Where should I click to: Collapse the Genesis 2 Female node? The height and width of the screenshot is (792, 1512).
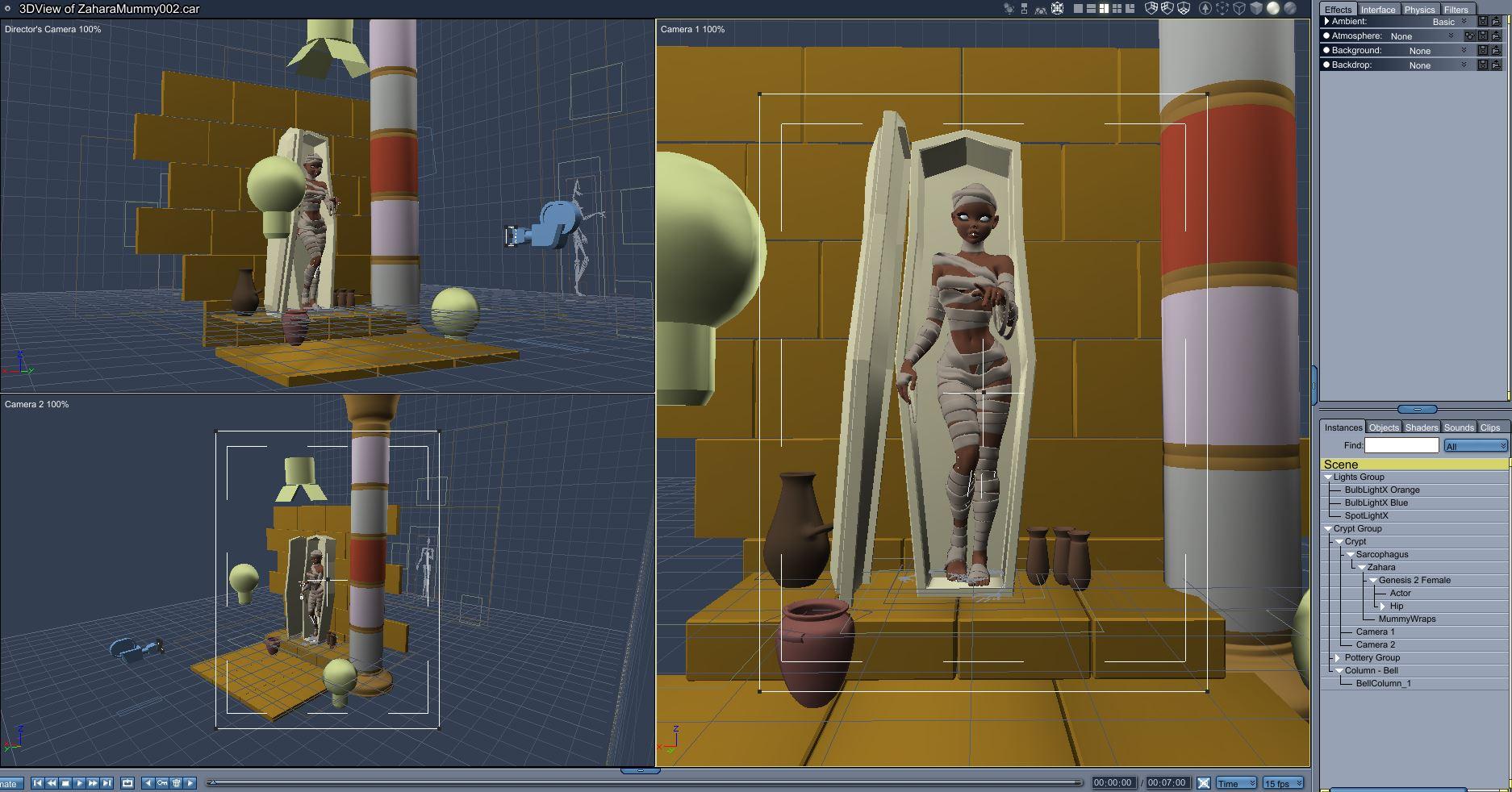pyautogui.click(x=1372, y=581)
